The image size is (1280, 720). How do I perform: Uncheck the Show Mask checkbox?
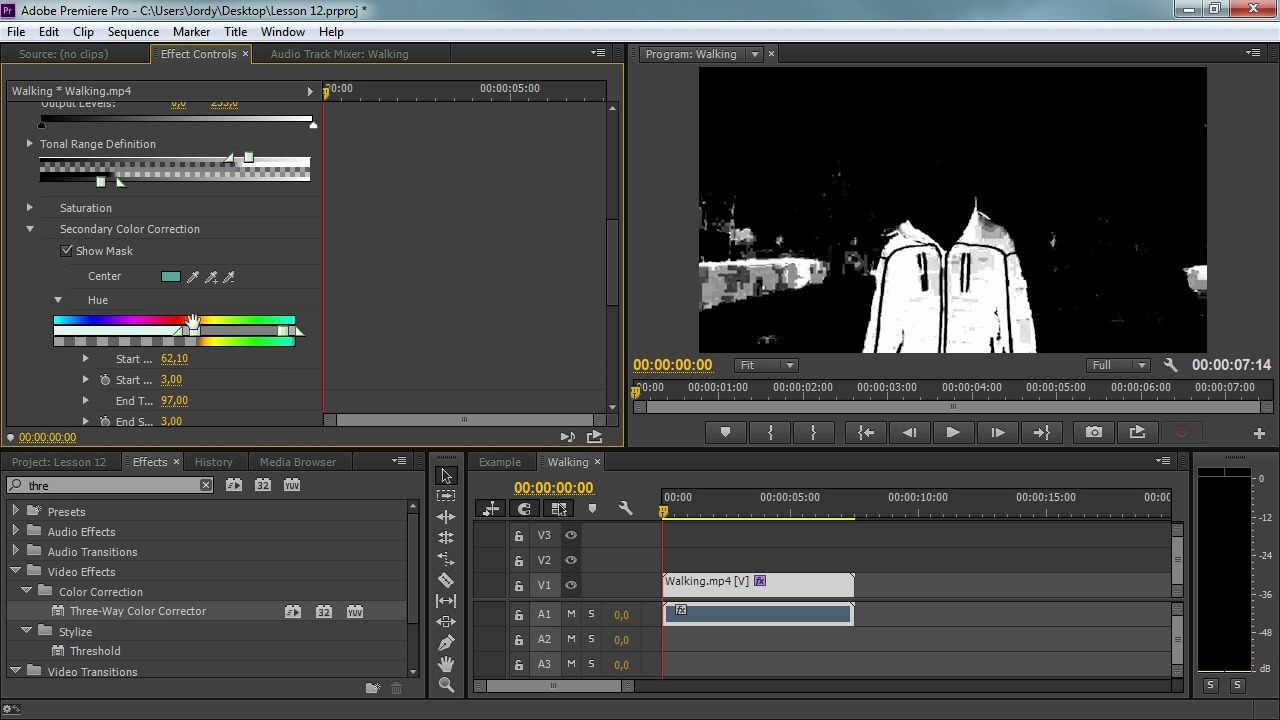click(x=67, y=251)
